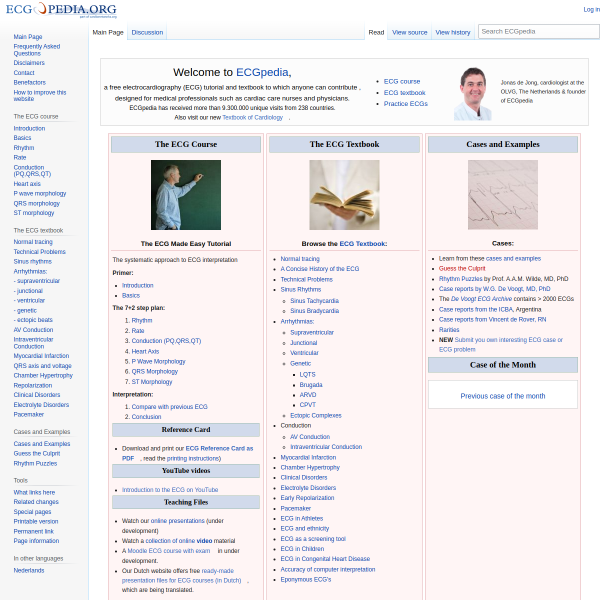Open the Page information link

pos(36,541)
